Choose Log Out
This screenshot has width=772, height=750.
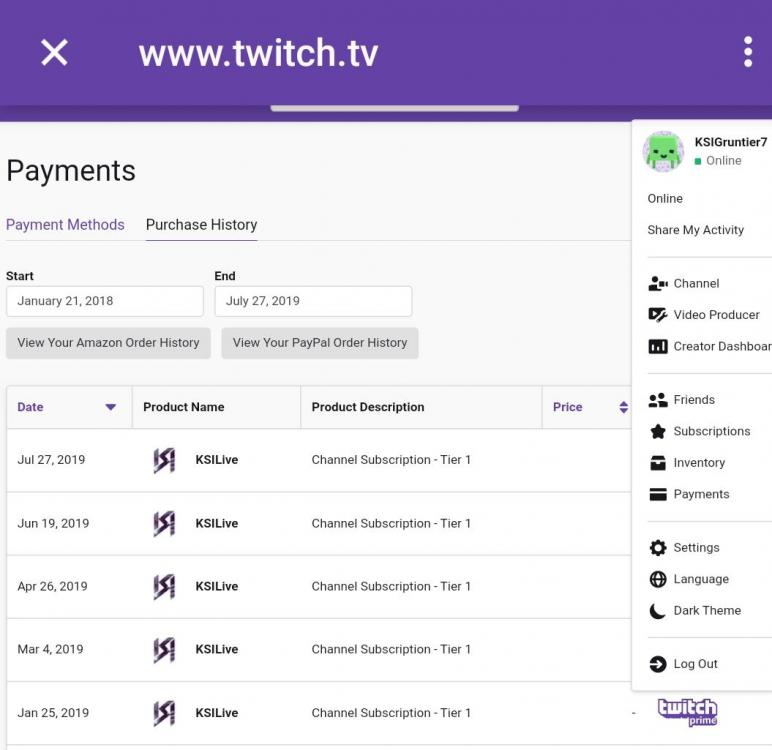tap(695, 664)
